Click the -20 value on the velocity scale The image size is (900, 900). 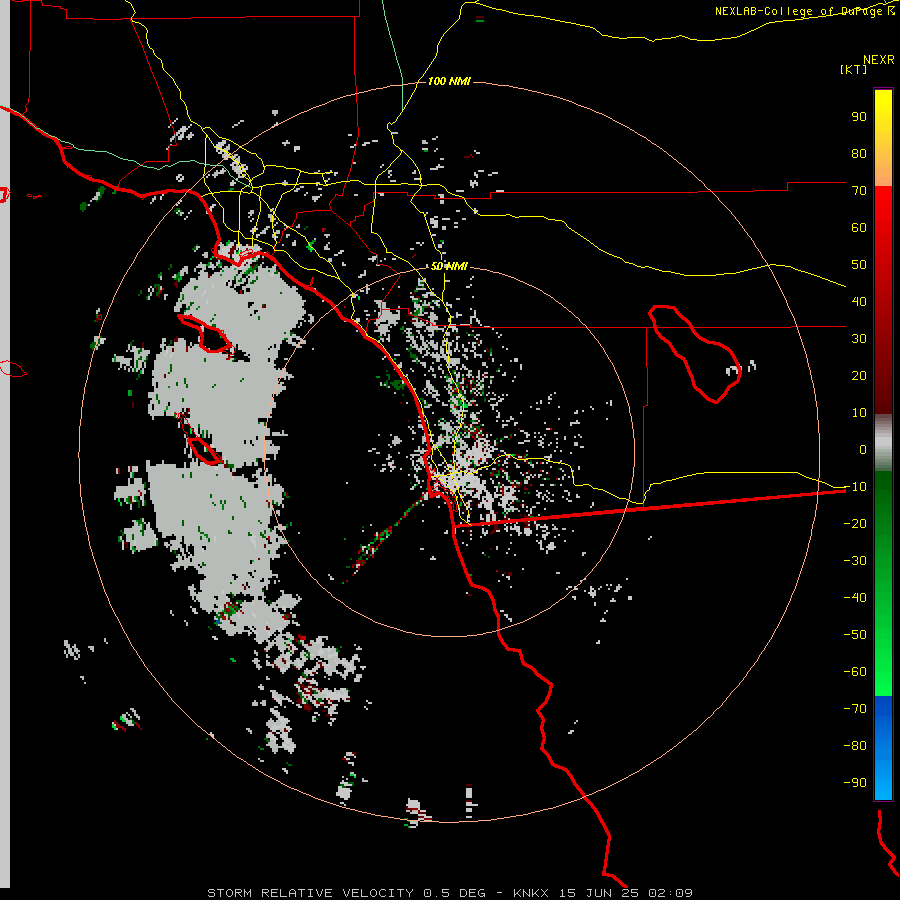click(855, 524)
